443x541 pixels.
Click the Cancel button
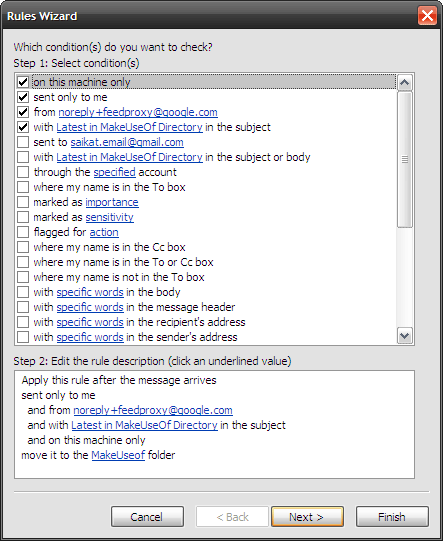coord(147,517)
